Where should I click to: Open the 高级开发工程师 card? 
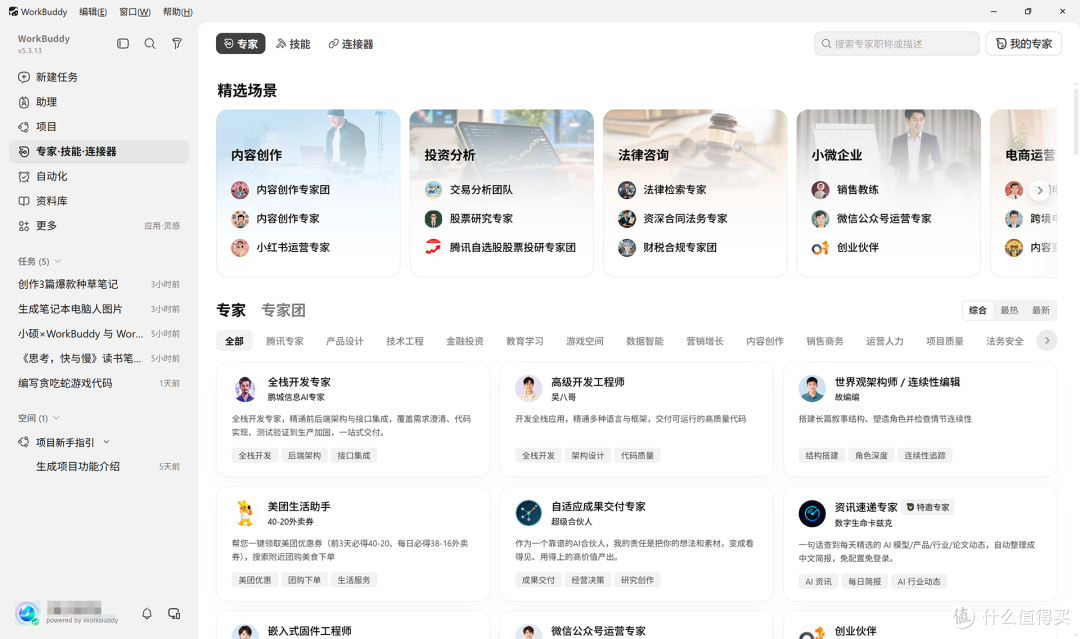tap(636, 419)
